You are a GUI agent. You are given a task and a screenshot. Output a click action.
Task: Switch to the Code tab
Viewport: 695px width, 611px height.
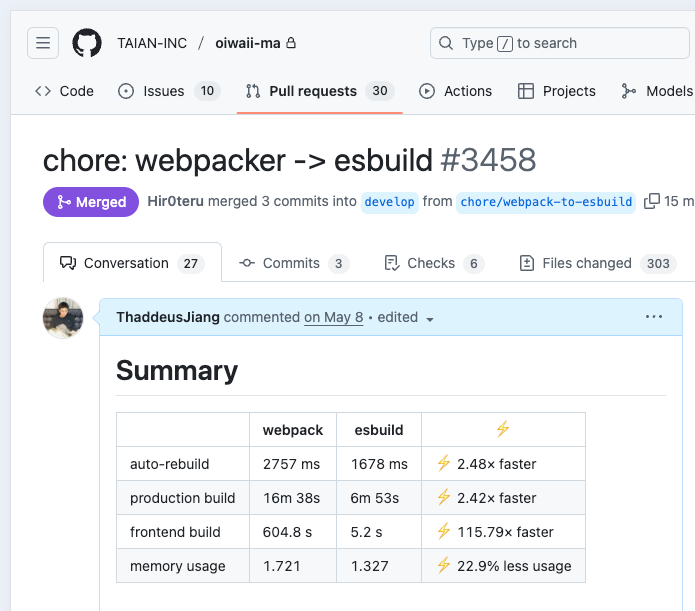coord(64,91)
